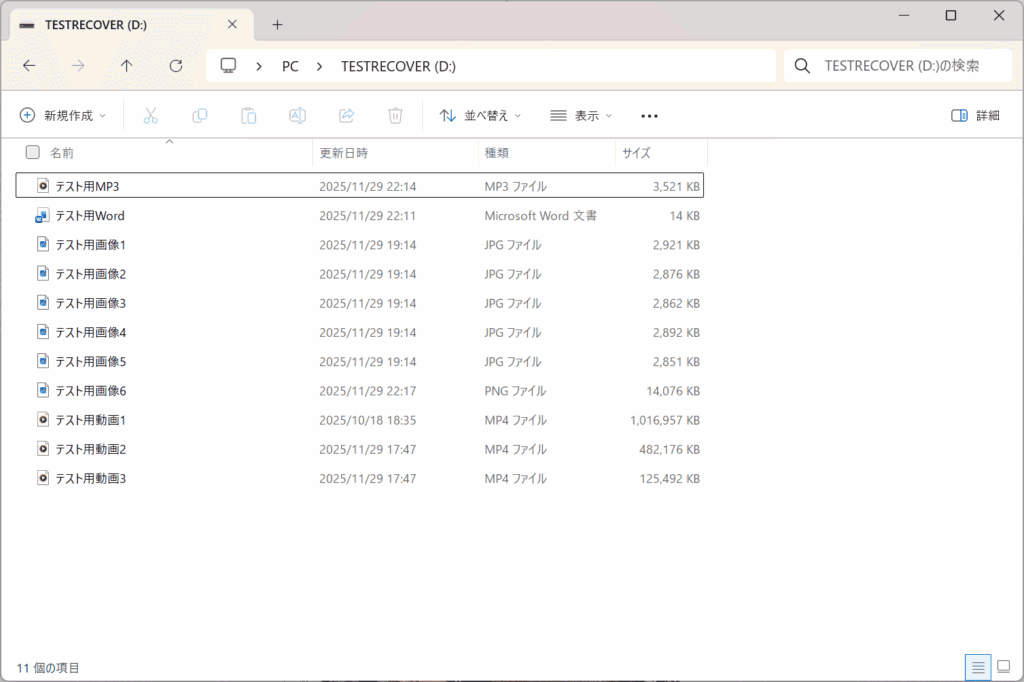Open the 新規作成 dropdown
The image size is (1024, 682).
point(63,116)
